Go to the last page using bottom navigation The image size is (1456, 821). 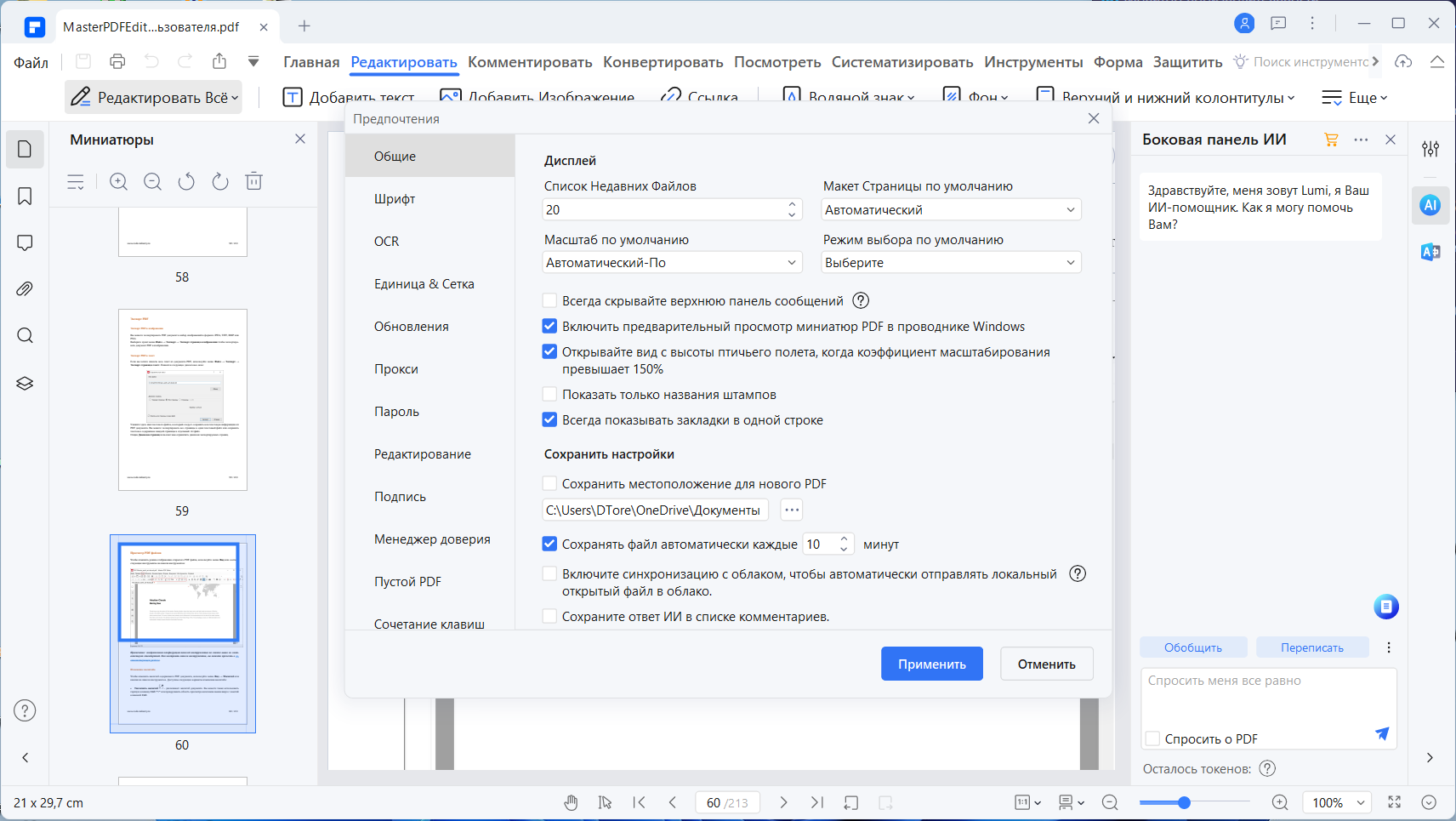coord(817,802)
